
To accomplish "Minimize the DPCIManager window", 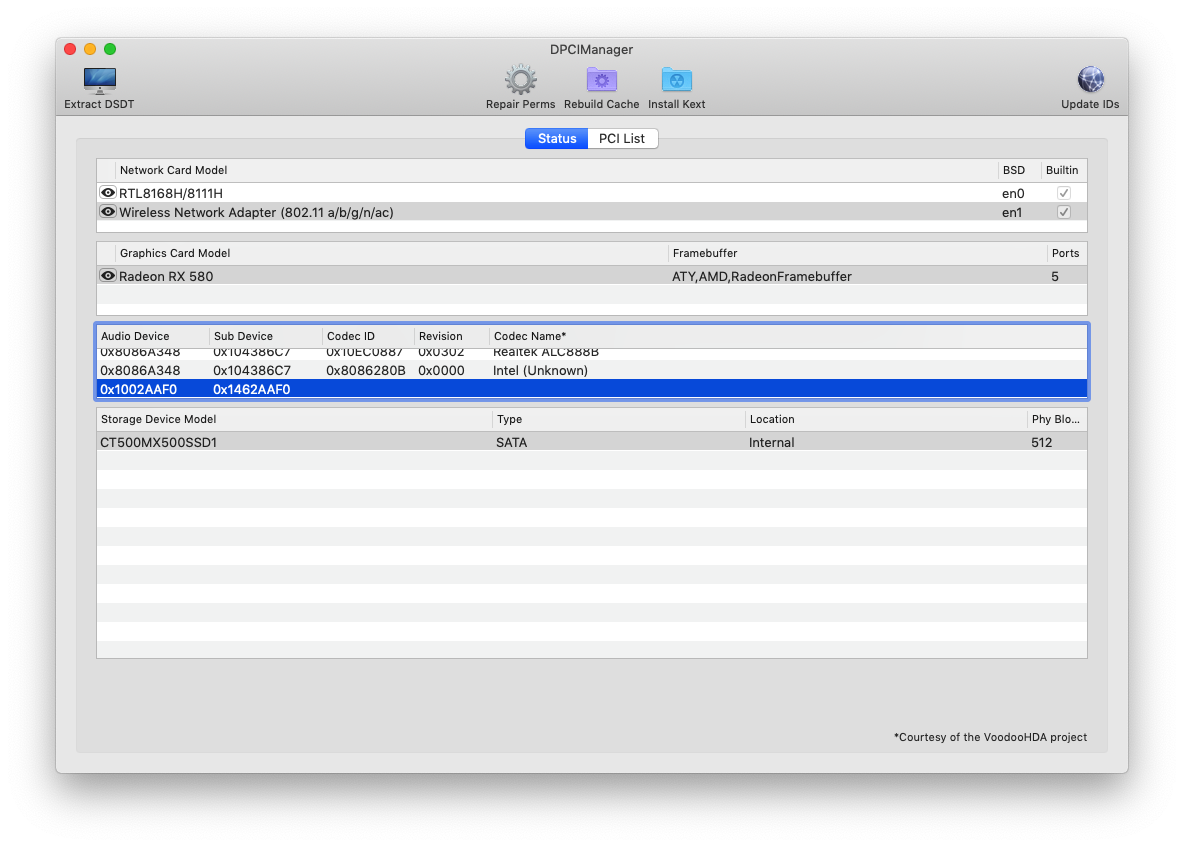I will [x=90, y=49].
